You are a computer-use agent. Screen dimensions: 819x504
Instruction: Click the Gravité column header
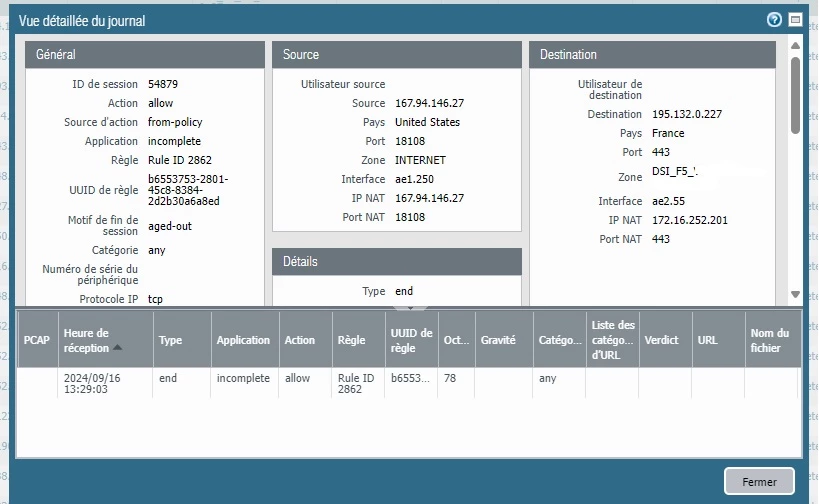click(x=505, y=340)
